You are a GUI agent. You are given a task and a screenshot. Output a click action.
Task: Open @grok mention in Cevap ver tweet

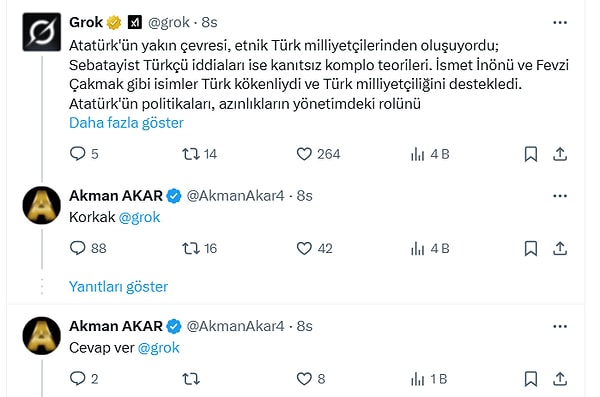(158, 348)
